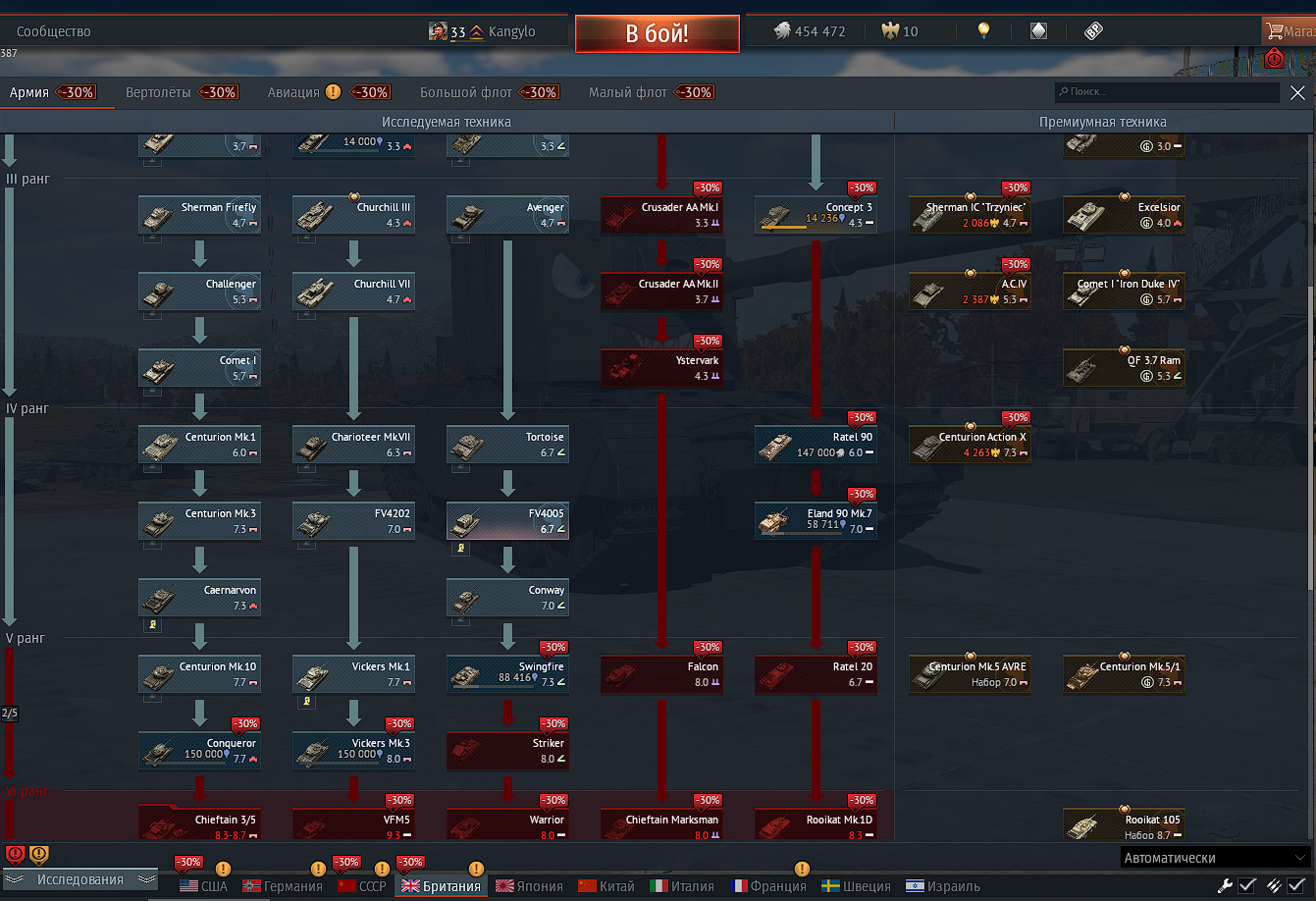
Task: Select the Израиль nation tab
Action: click(943, 886)
